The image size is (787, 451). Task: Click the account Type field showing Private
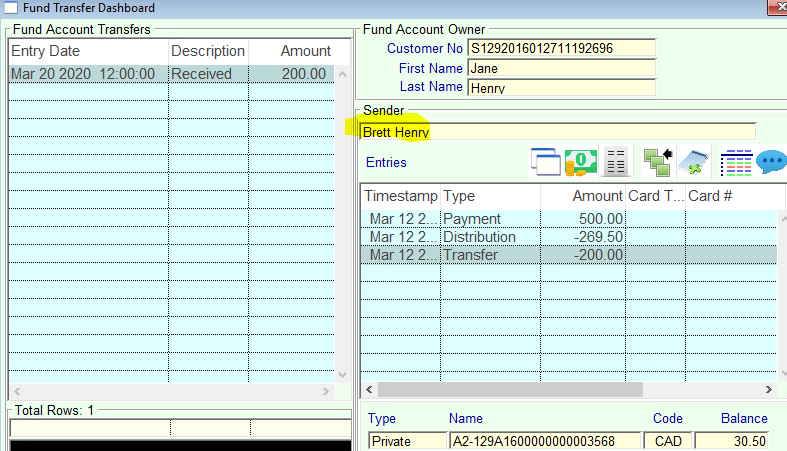(x=407, y=441)
